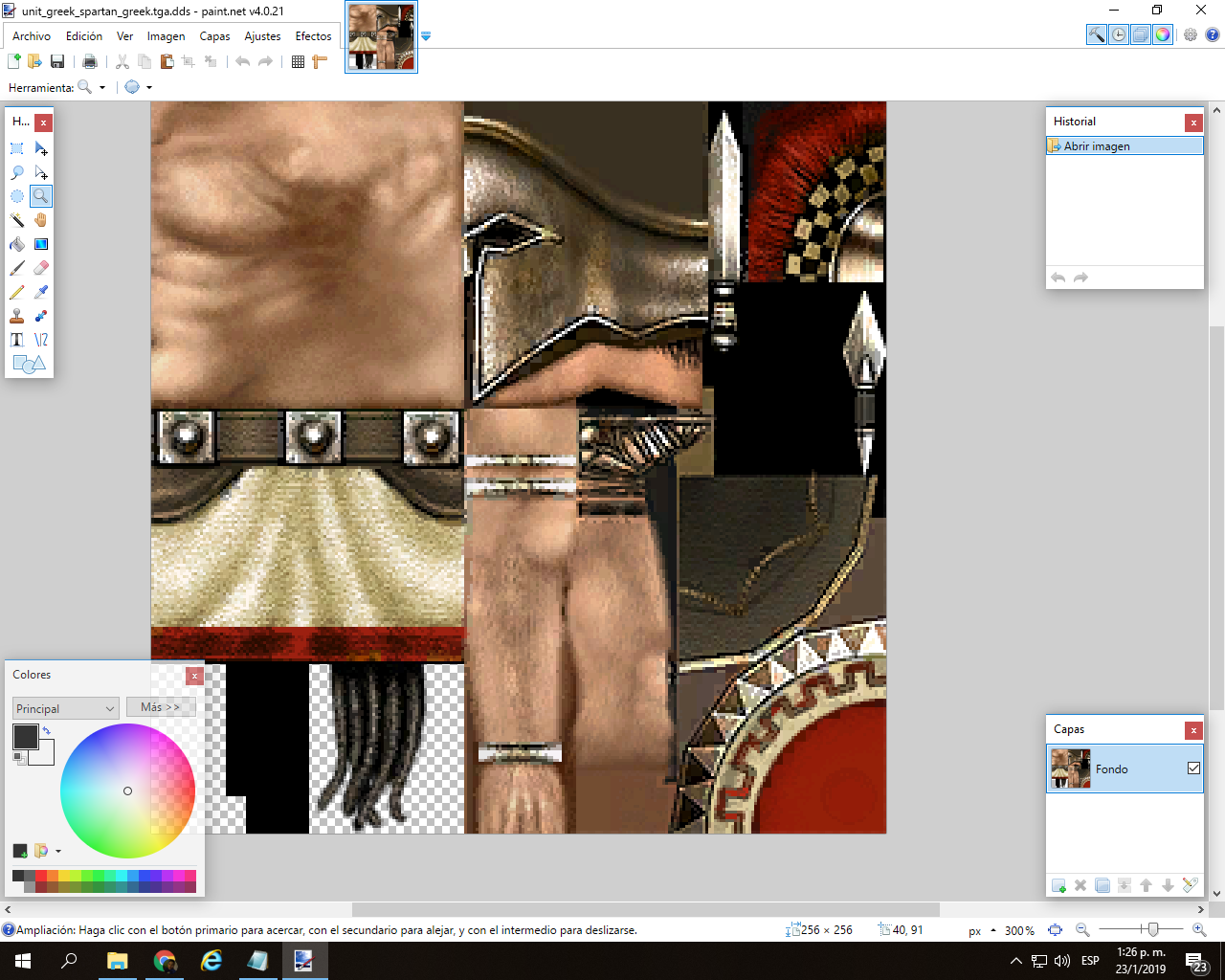This screenshot has width=1225, height=980.
Task: Click the Más >> button in Colors
Action: click(161, 707)
